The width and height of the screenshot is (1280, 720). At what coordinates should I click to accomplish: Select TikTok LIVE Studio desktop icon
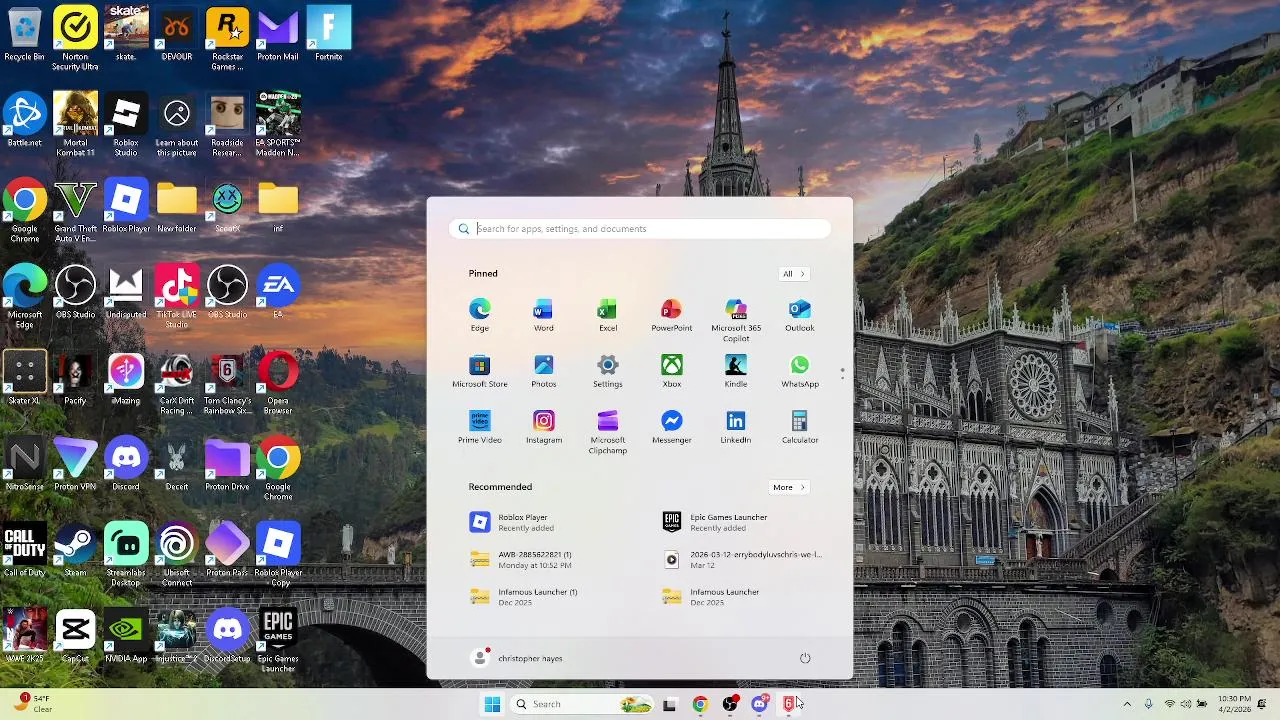(x=176, y=297)
